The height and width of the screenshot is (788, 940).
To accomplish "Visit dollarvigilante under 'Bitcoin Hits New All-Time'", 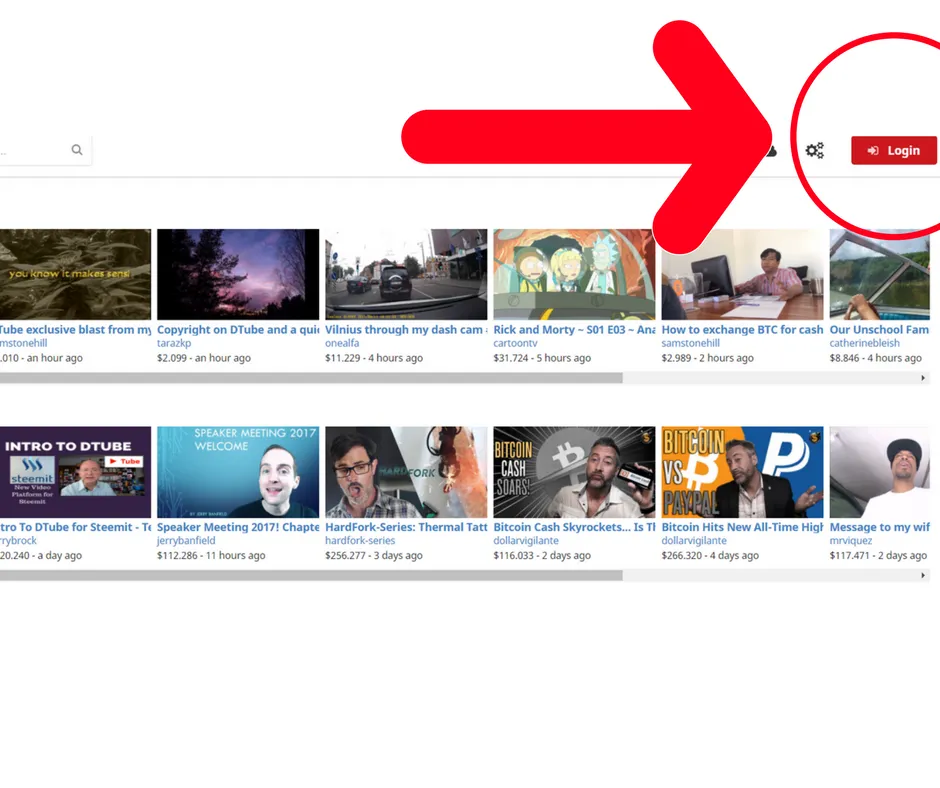I will point(694,540).
